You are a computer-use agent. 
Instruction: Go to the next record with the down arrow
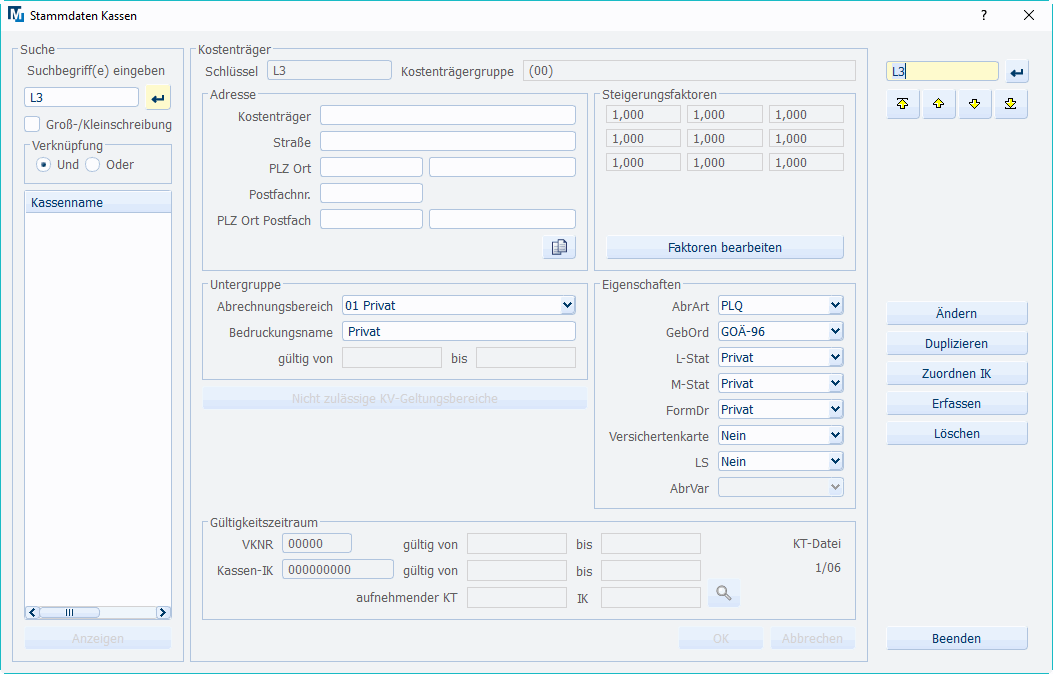click(x=975, y=104)
